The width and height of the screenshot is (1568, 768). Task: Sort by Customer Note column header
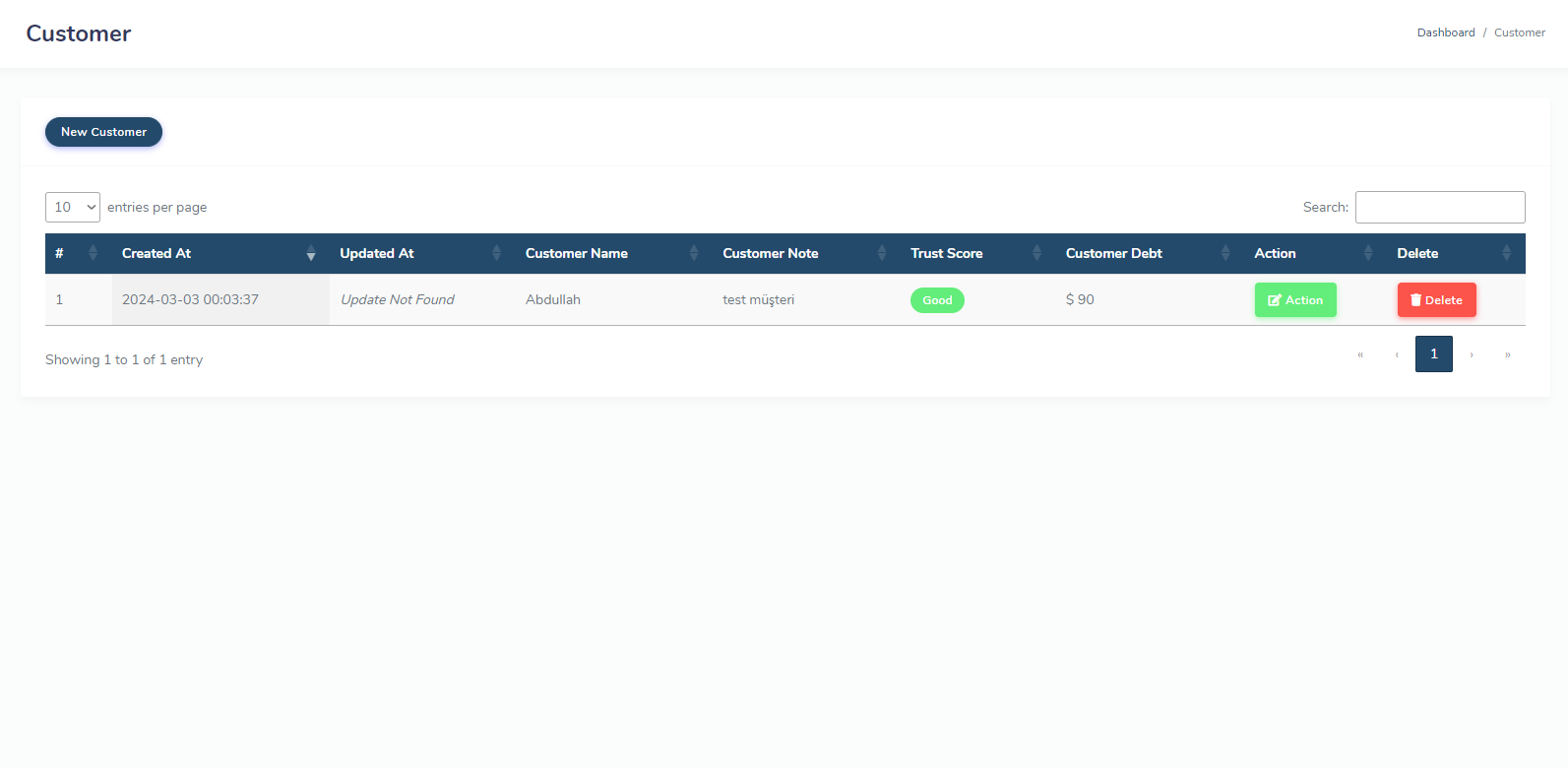point(770,253)
